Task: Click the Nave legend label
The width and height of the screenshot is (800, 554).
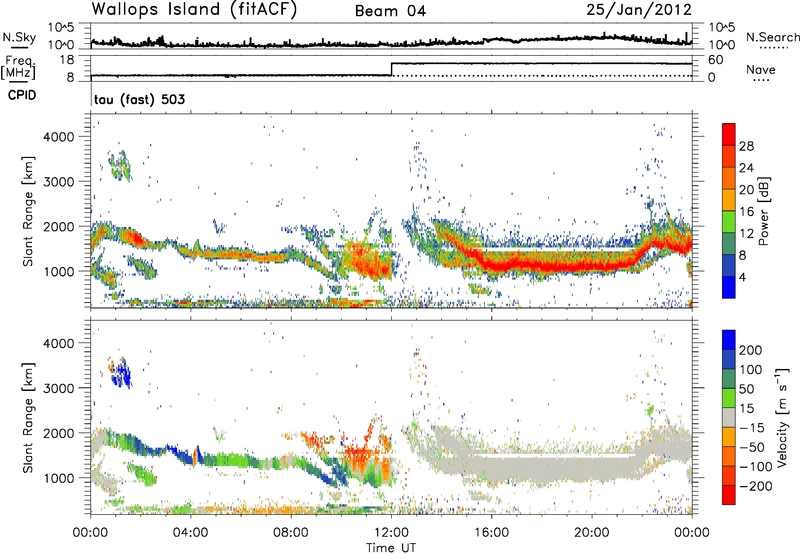Action: click(761, 69)
